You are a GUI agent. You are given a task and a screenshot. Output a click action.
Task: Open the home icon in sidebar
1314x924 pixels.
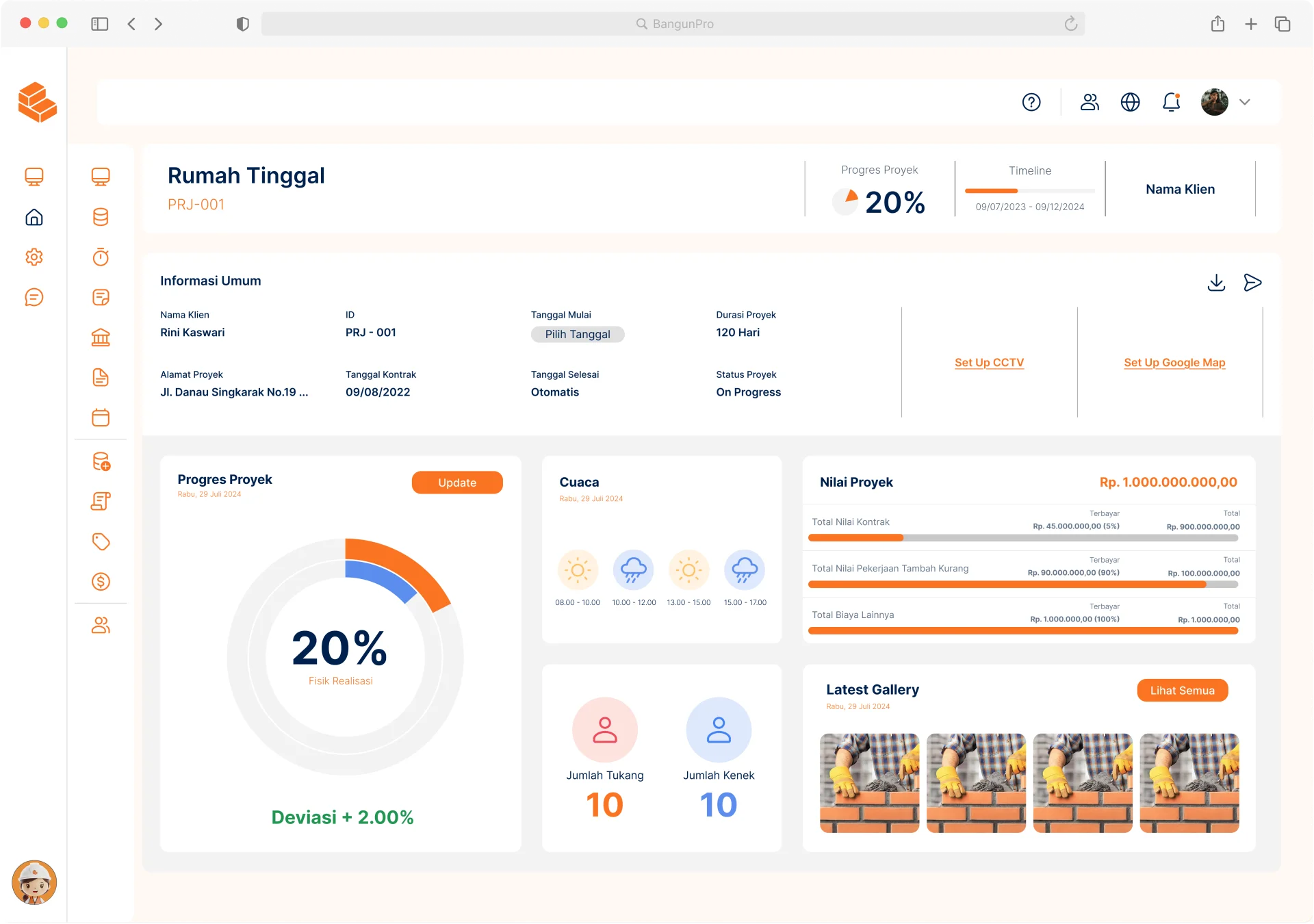[x=34, y=217]
